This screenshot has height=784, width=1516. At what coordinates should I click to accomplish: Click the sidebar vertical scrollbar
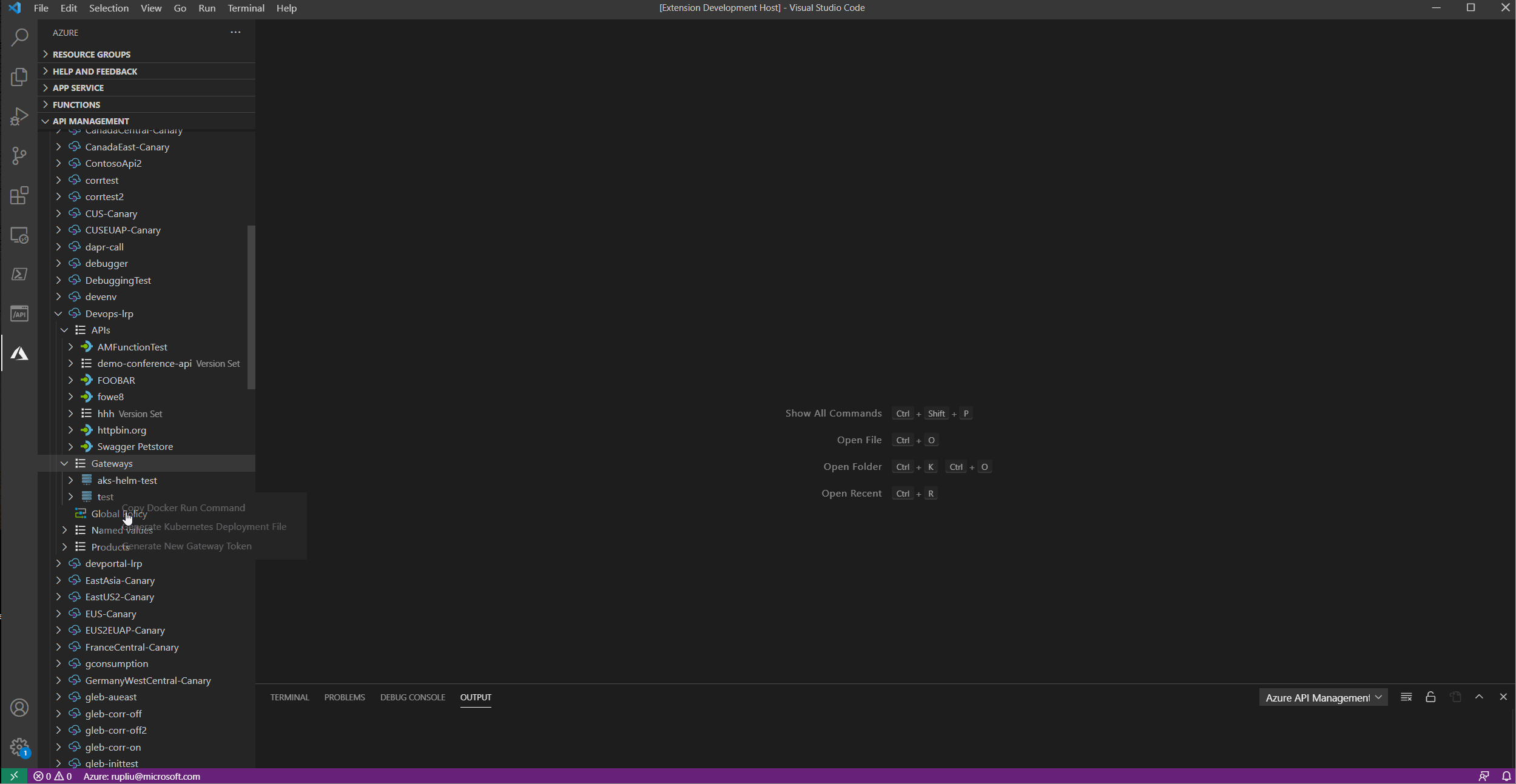point(251,307)
